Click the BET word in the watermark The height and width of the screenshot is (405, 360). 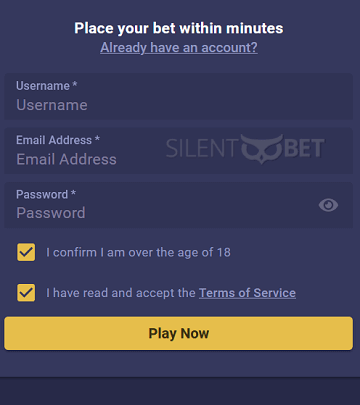[304, 149]
